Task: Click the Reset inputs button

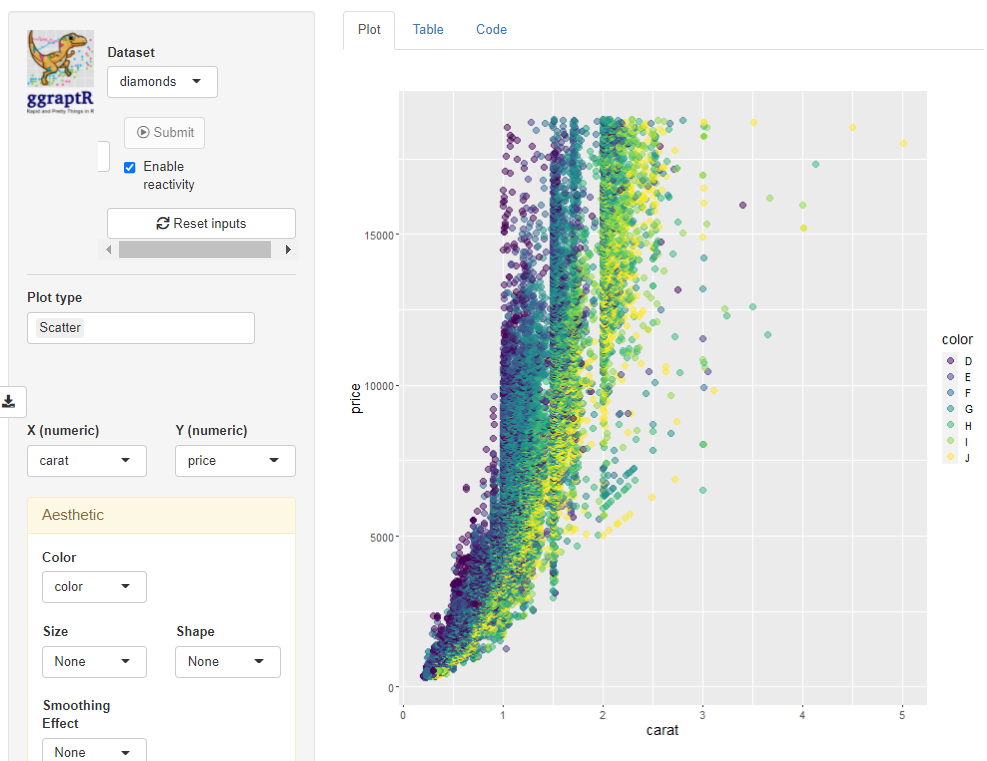Action: [201, 224]
